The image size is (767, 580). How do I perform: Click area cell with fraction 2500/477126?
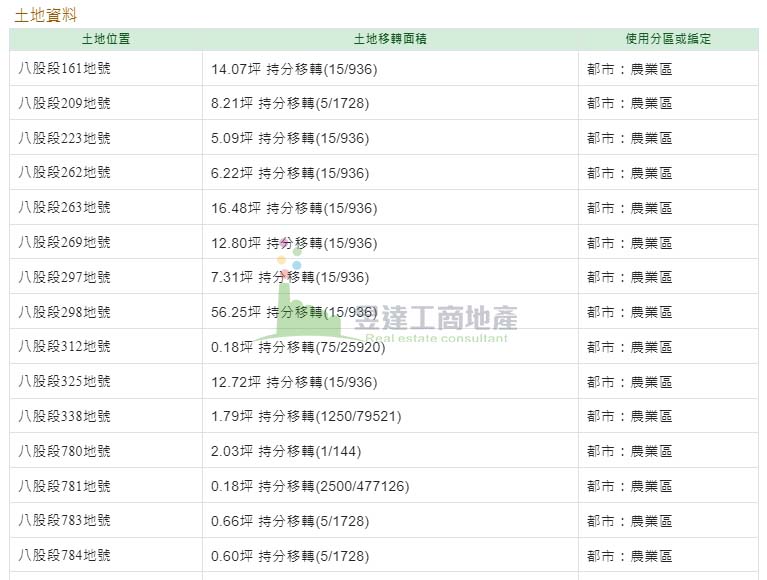pos(310,486)
